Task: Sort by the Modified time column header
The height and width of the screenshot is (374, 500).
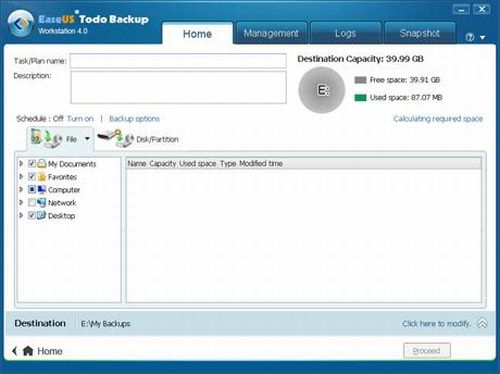Action: [x=261, y=163]
